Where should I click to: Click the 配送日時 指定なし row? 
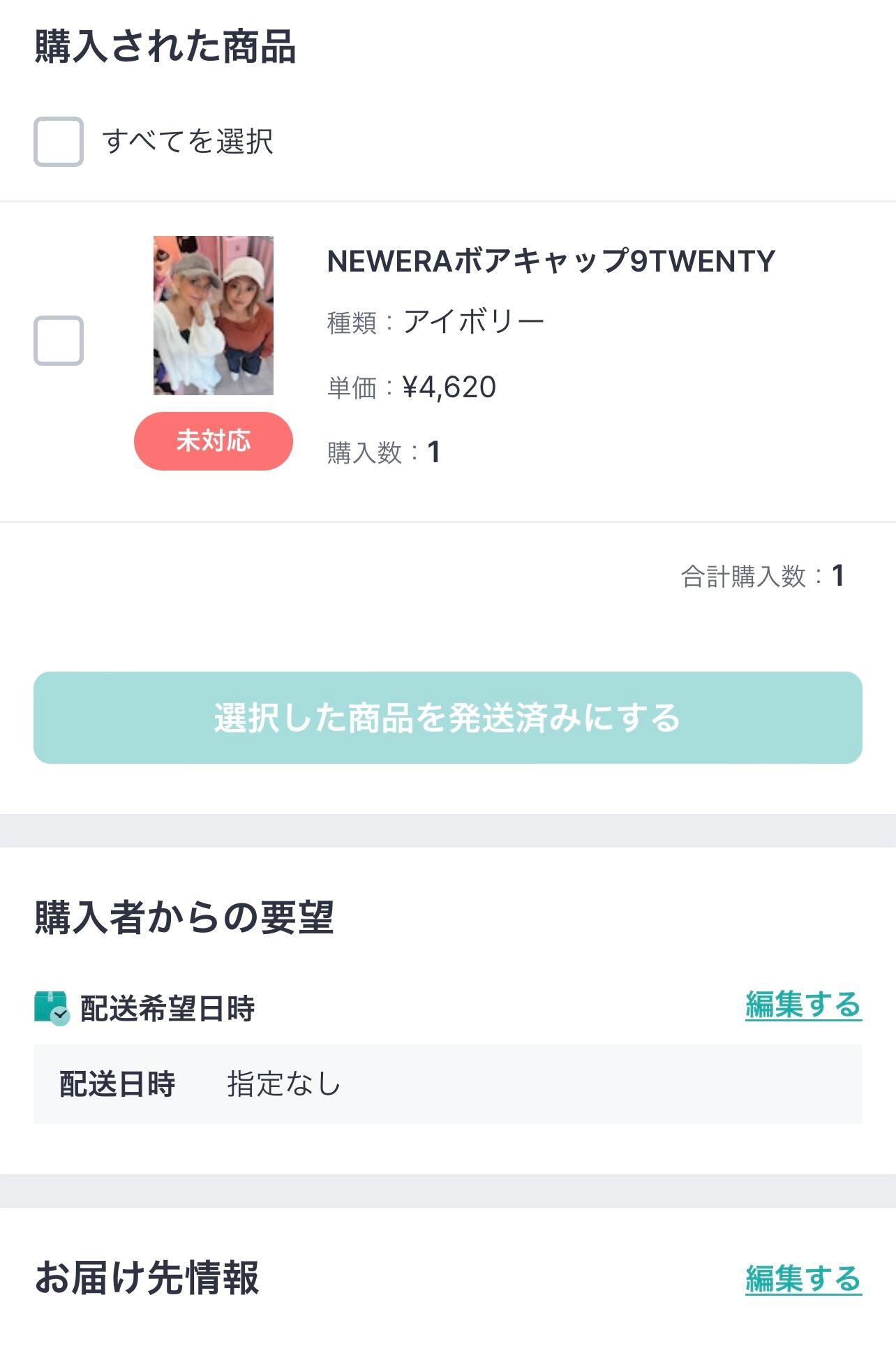(447, 1084)
